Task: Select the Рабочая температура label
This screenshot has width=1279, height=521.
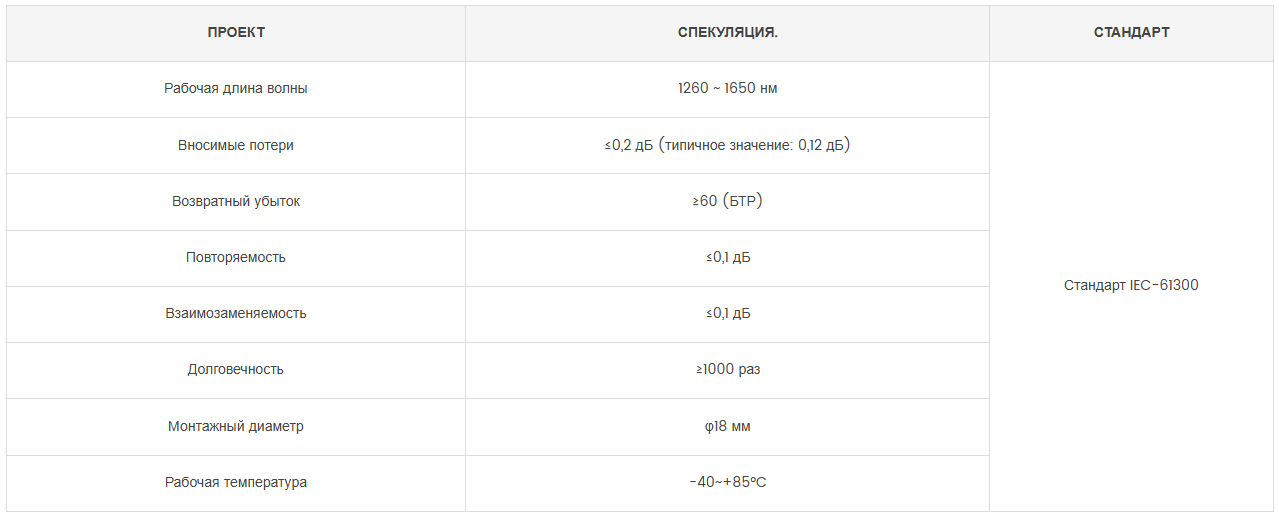Action: pos(236,482)
